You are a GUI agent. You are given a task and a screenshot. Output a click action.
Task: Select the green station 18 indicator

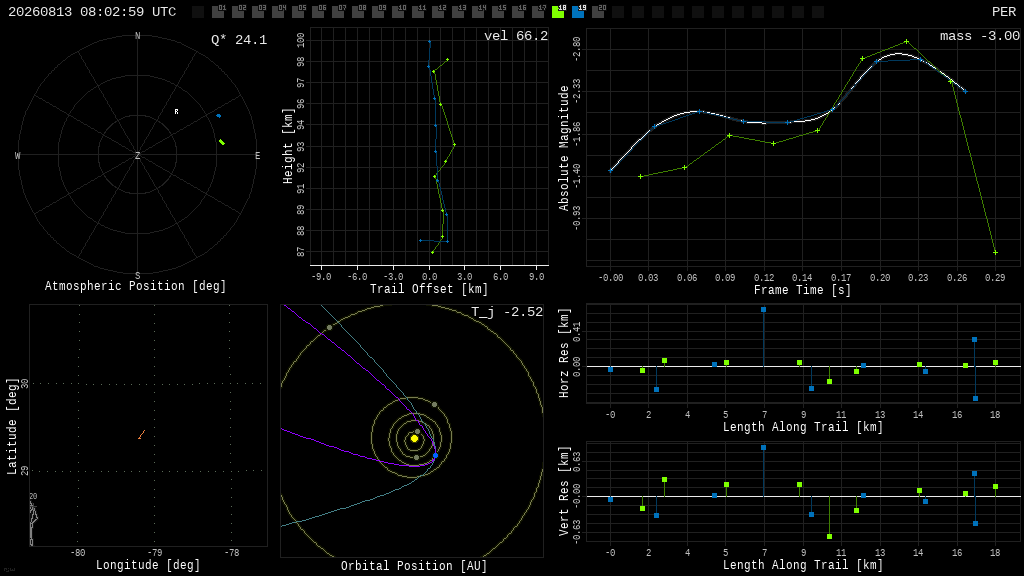pos(558,12)
